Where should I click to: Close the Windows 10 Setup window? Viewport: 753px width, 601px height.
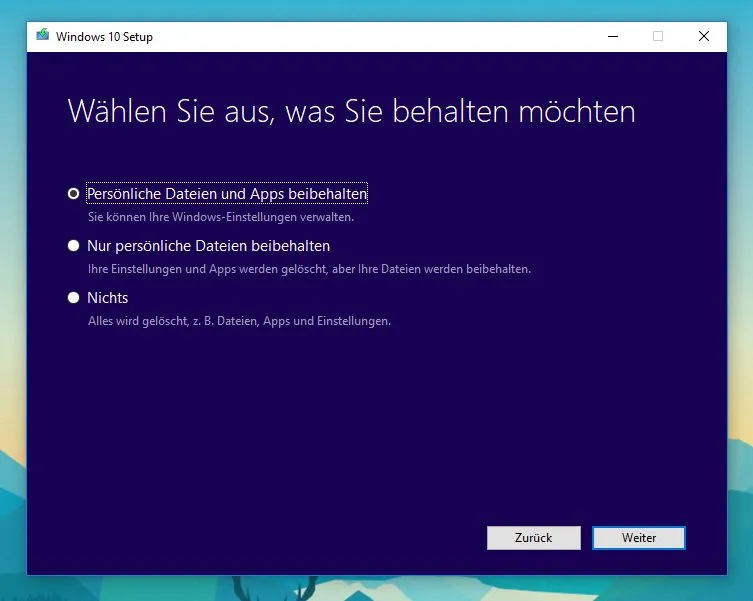pyautogui.click(x=704, y=37)
